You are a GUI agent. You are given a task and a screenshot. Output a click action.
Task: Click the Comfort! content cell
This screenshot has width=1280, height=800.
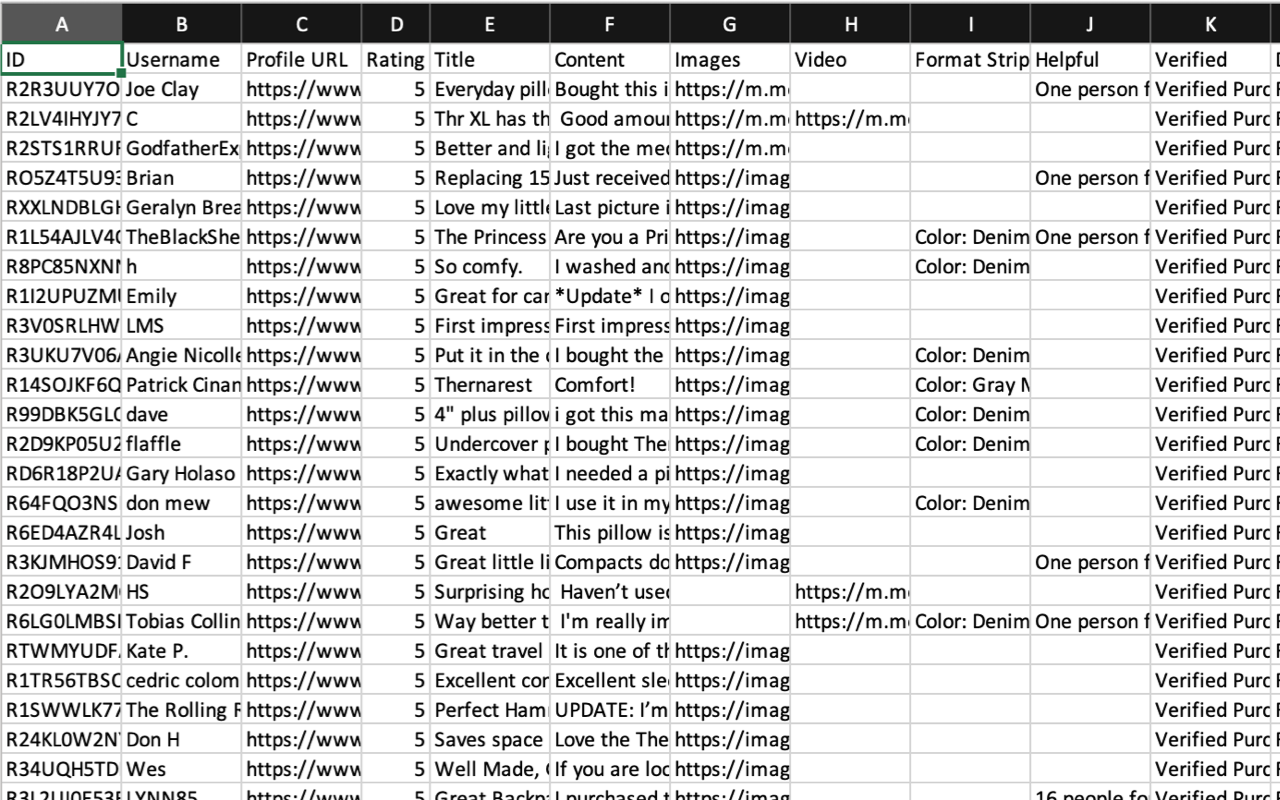pos(611,385)
